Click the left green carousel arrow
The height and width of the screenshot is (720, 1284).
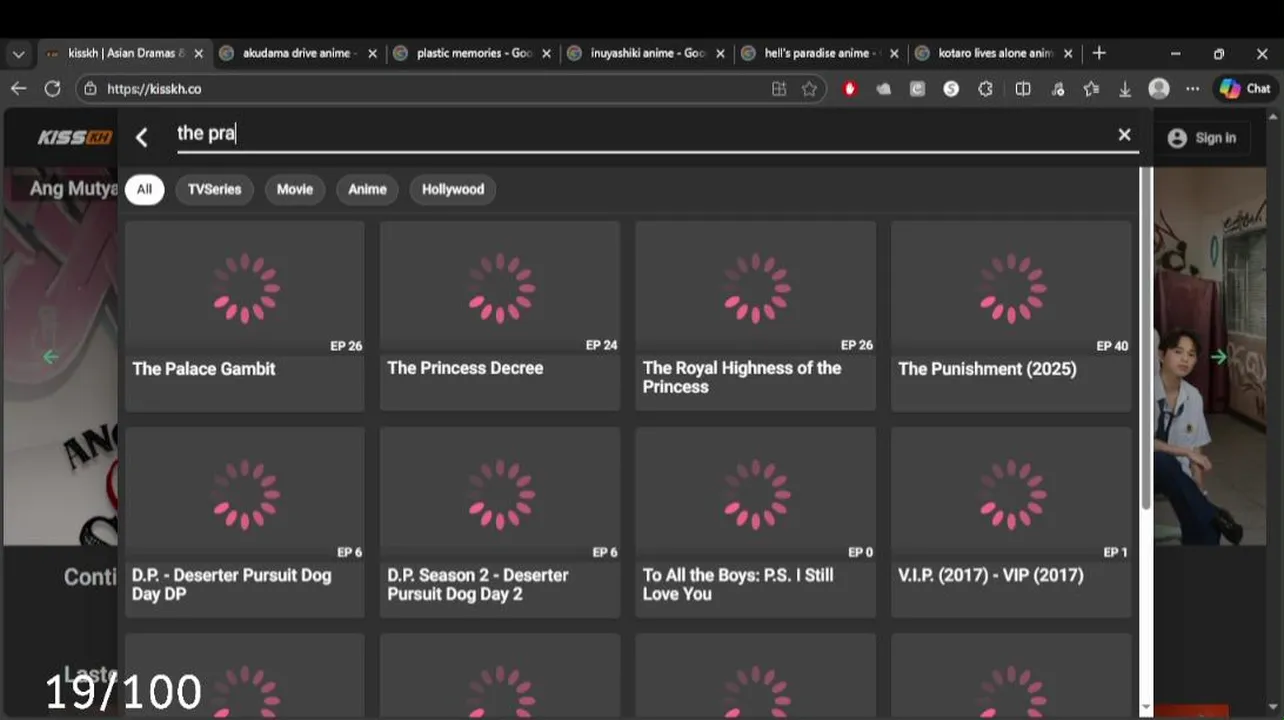50,357
